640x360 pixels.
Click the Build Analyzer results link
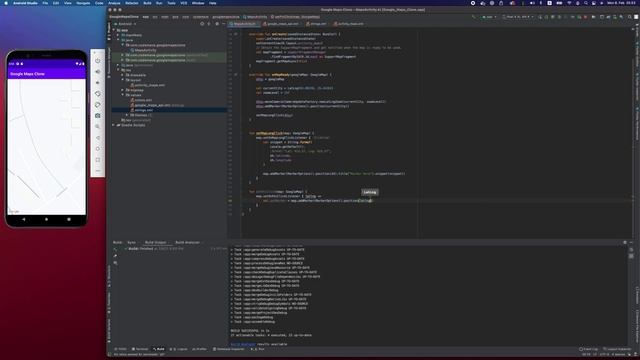[x=243, y=344]
